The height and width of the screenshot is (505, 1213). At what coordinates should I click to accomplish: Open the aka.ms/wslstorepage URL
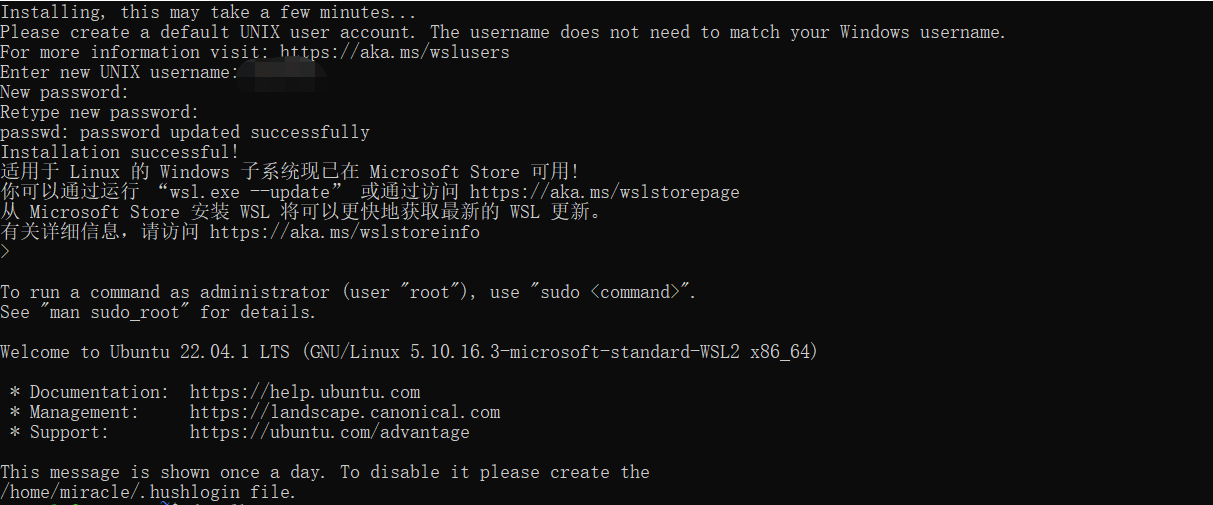pyautogui.click(x=604, y=192)
